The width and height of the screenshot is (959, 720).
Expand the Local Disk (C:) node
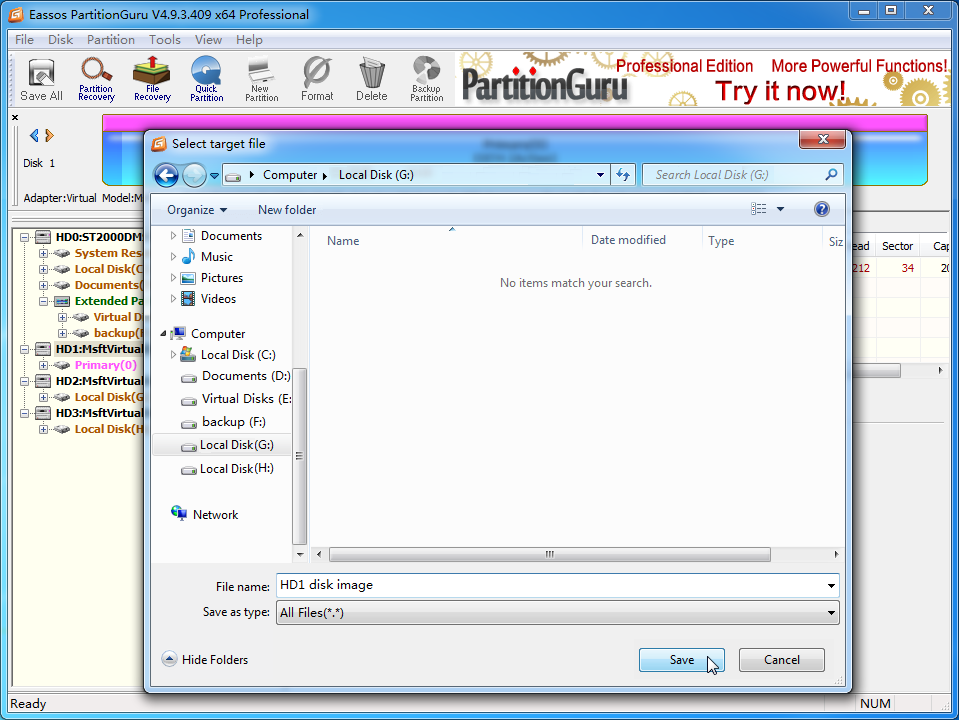173,355
